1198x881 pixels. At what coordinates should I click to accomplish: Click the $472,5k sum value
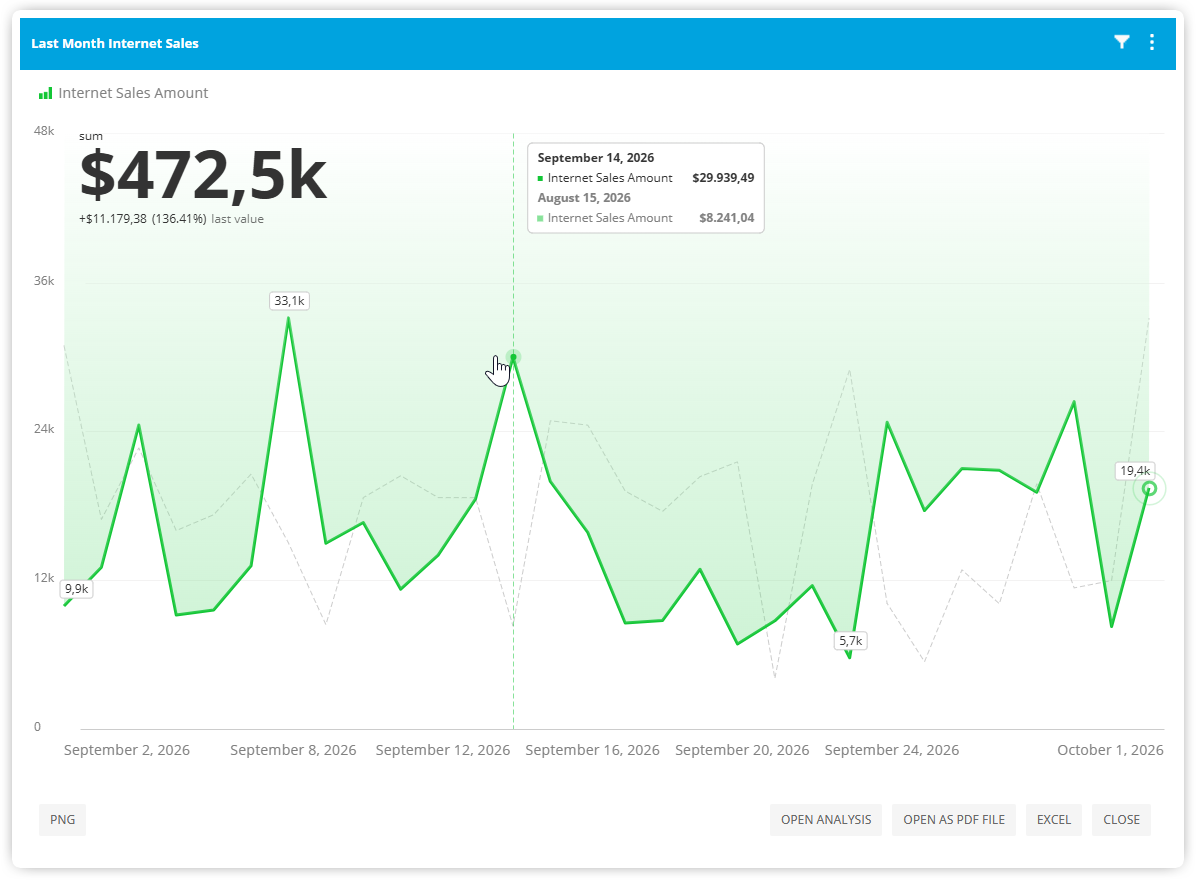click(x=203, y=177)
